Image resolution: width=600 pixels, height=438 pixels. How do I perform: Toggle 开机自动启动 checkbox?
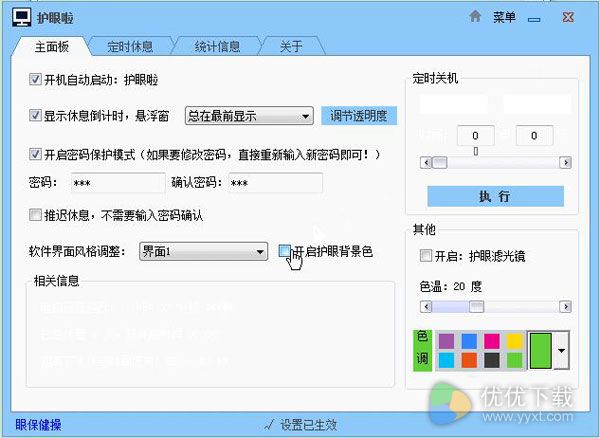click(35, 80)
